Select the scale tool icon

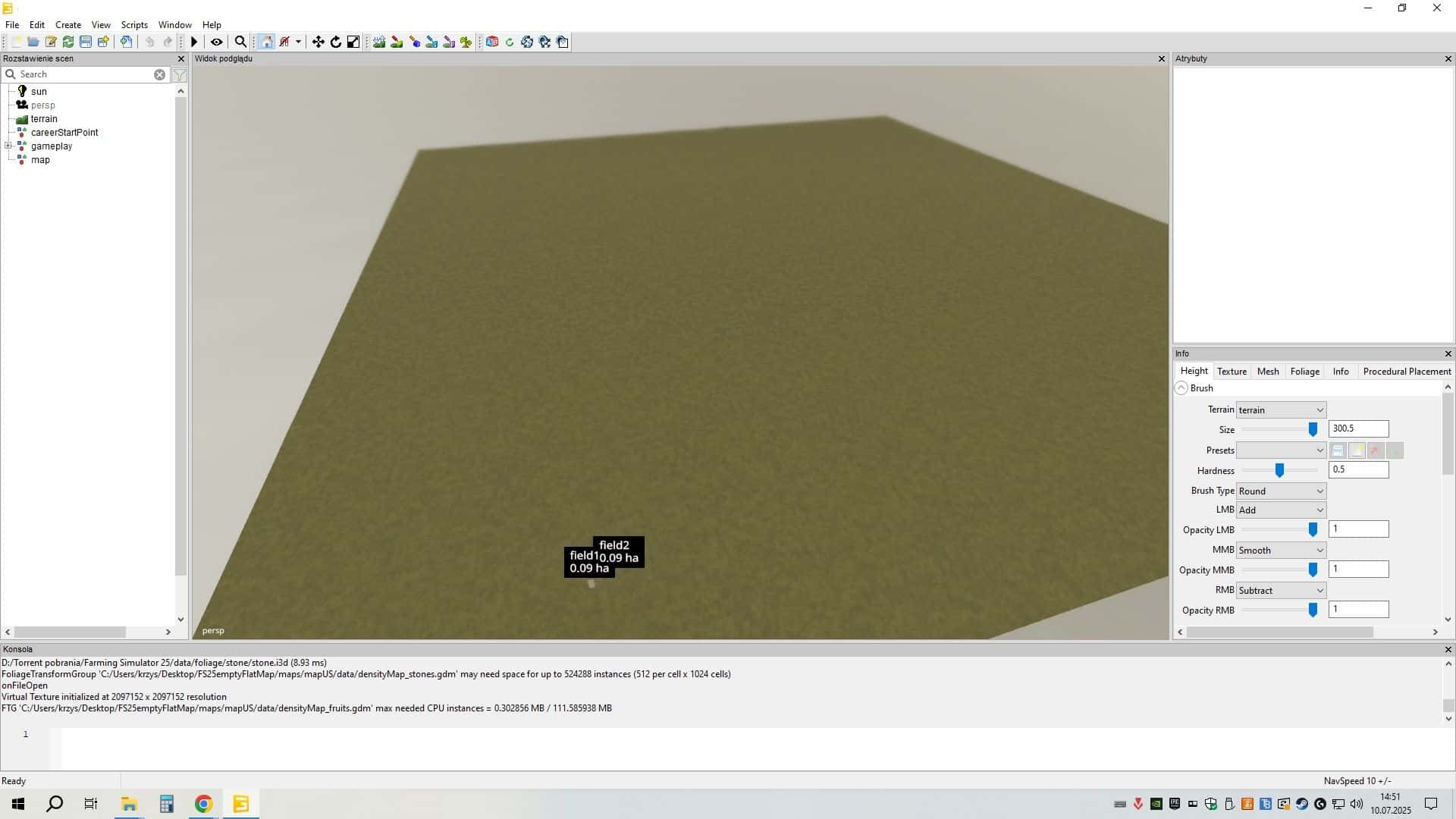353,42
